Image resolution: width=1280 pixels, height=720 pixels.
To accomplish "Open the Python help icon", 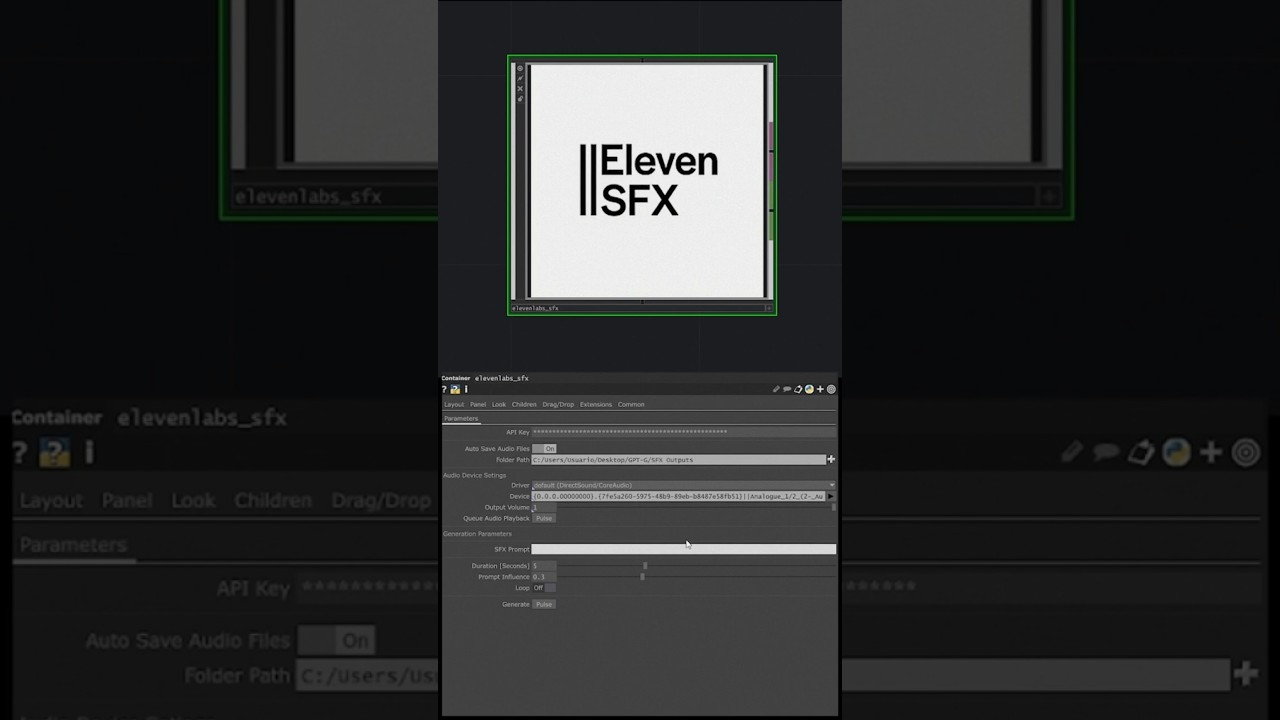I will coord(455,389).
